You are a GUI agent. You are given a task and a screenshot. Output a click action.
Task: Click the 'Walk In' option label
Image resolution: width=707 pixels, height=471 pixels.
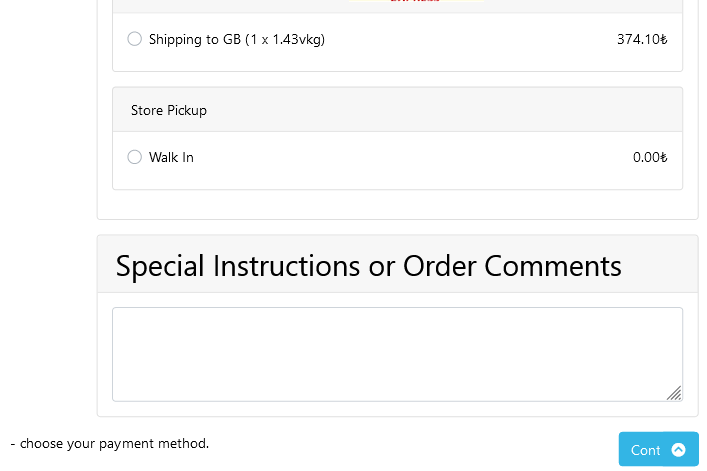[x=171, y=157]
